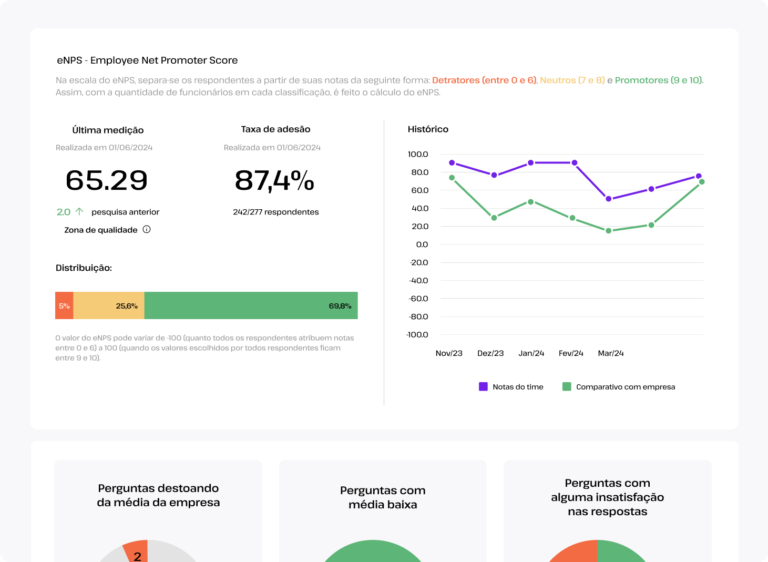Click the Dez/23 axis label
The image size is (768, 562).
click(x=490, y=353)
